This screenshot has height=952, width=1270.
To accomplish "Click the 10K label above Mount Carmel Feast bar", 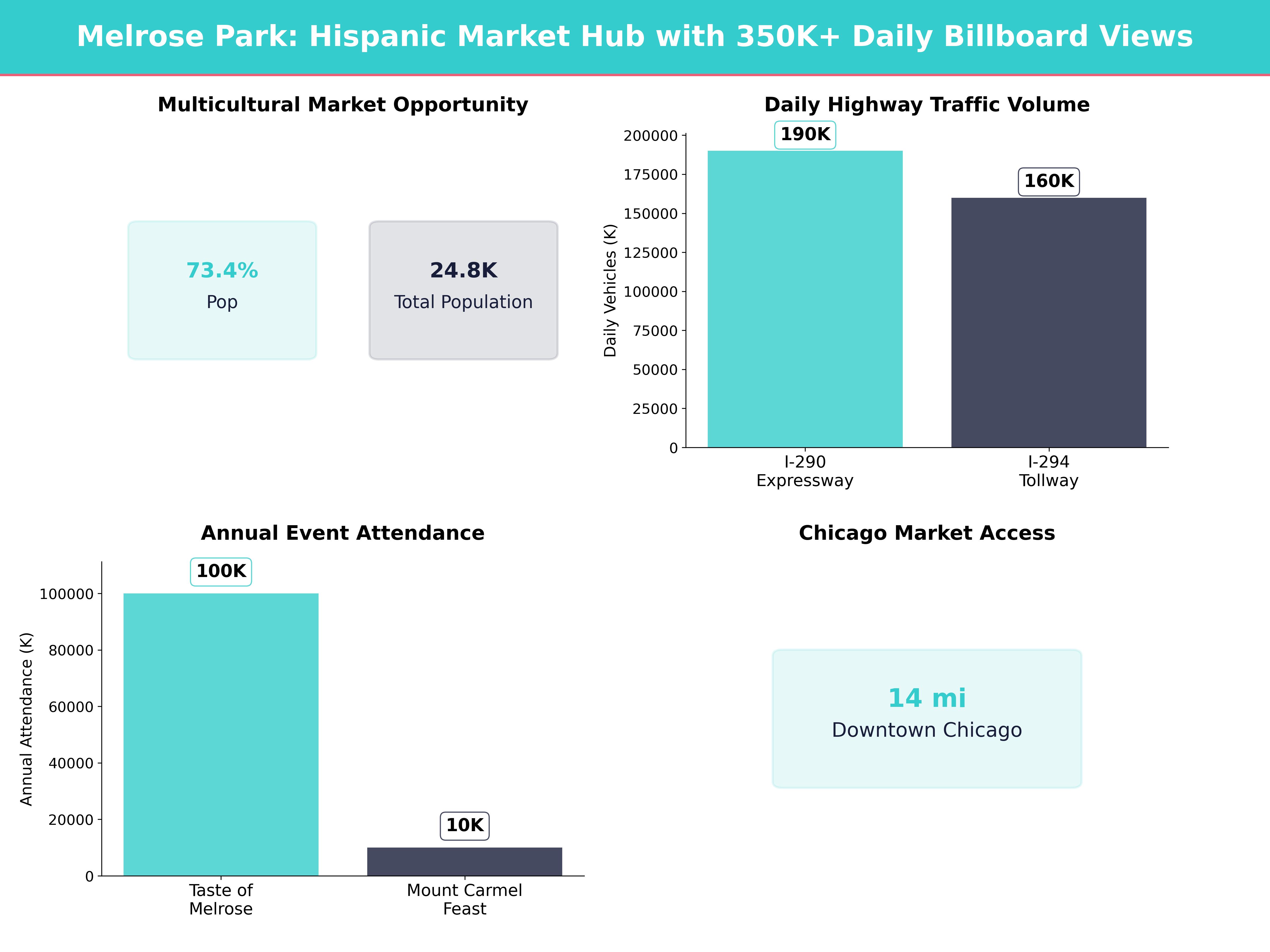I will click(x=465, y=827).
